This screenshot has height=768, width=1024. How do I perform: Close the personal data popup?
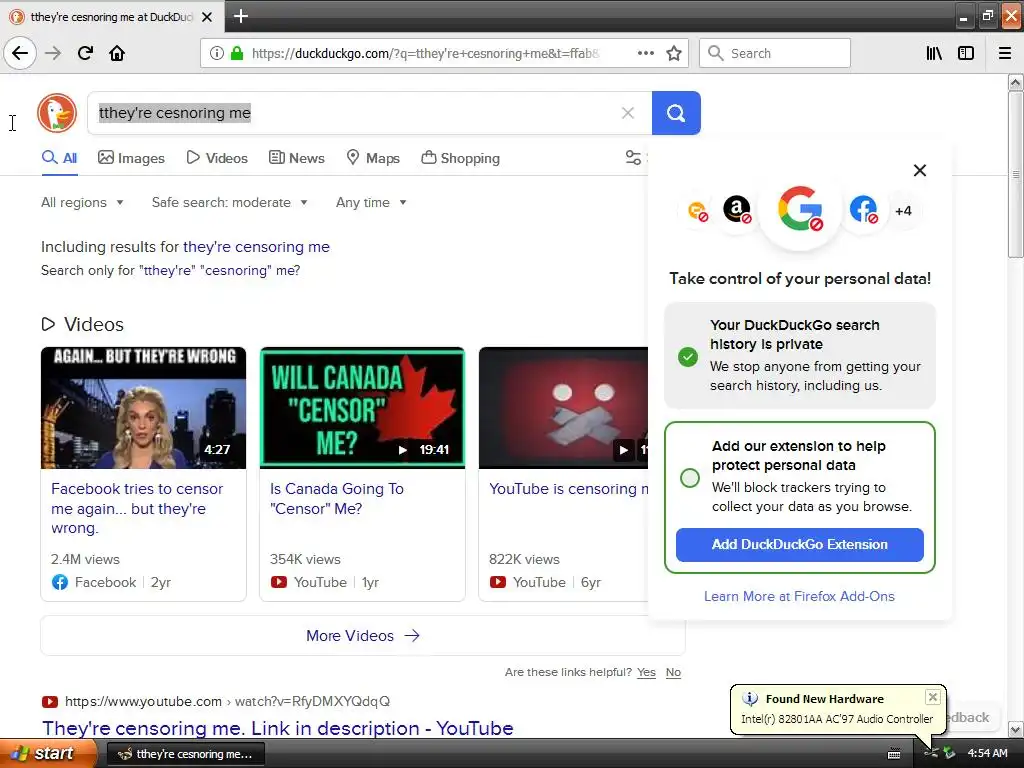click(920, 170)
